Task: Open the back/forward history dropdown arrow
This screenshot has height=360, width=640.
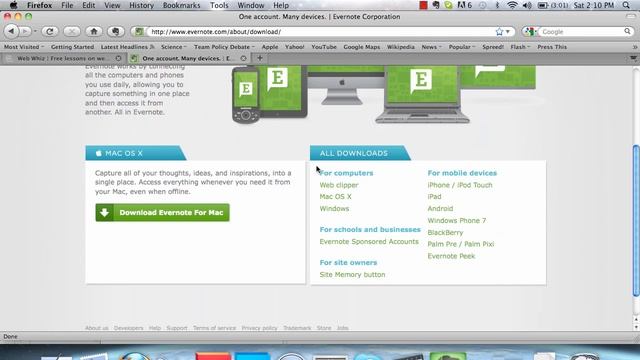Action: (35, 31)
